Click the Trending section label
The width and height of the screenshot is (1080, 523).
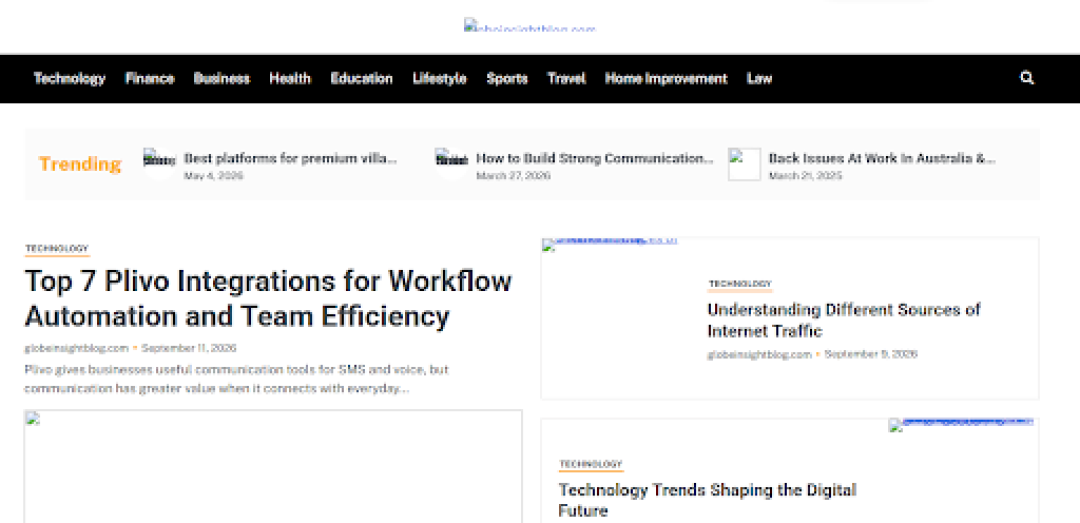[80, 164]
